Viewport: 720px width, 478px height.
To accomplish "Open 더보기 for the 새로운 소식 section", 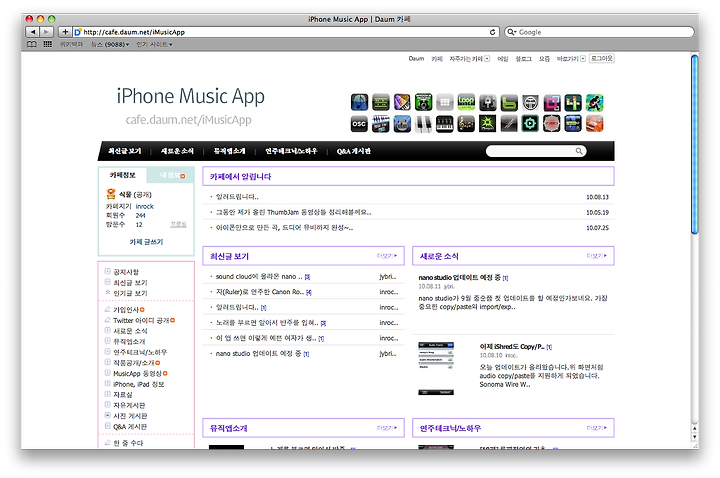I will click(x=596, y=256).
